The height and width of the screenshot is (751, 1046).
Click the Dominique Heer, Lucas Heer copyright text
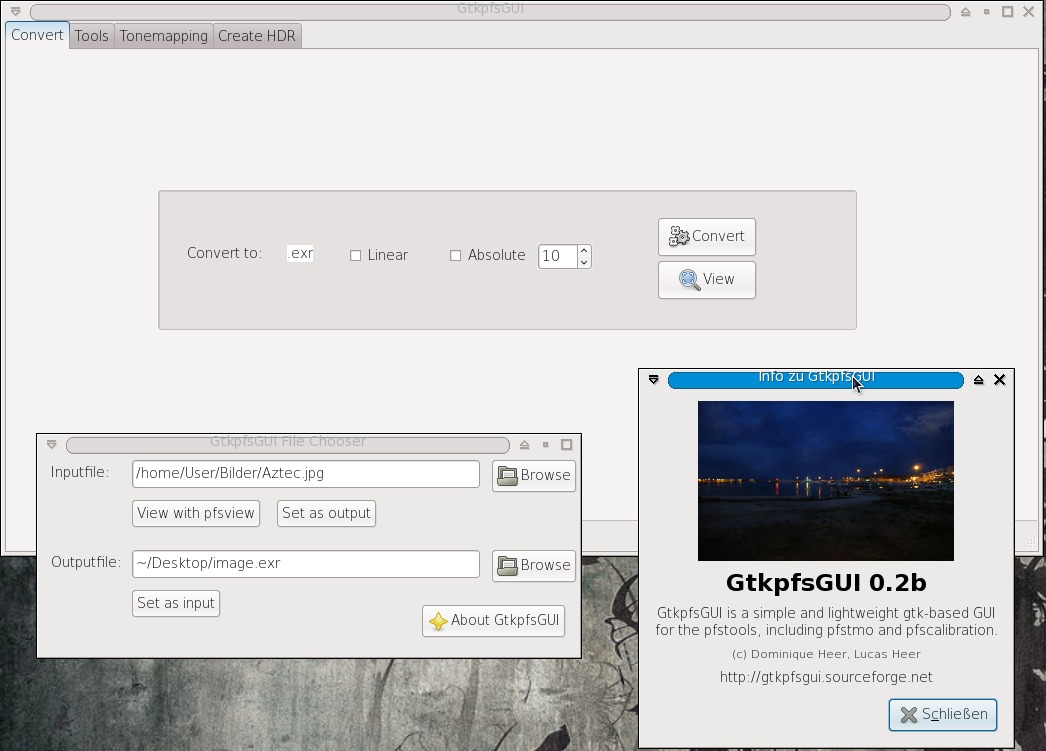826,654
